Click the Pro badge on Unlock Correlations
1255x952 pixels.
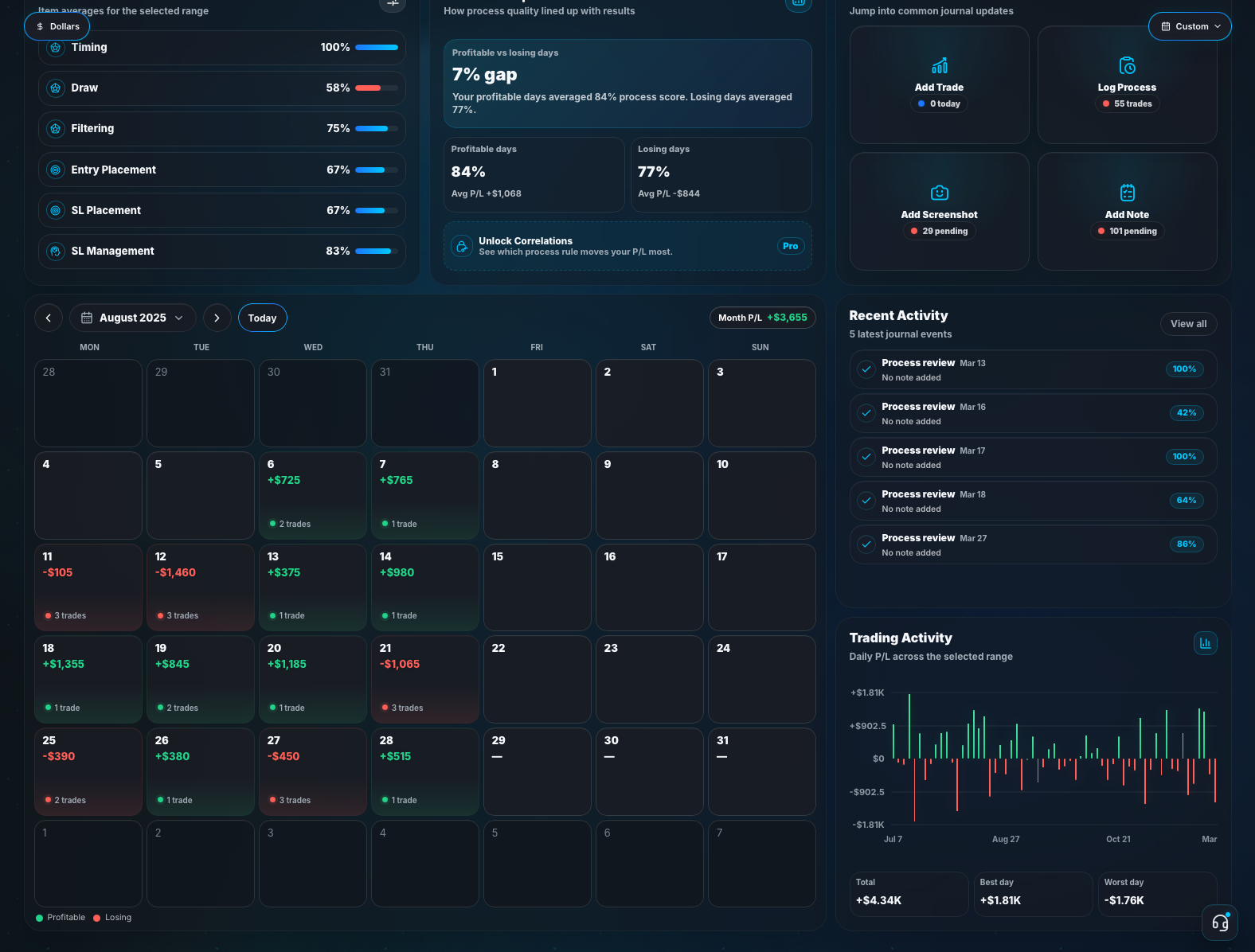tap(790, 246)
